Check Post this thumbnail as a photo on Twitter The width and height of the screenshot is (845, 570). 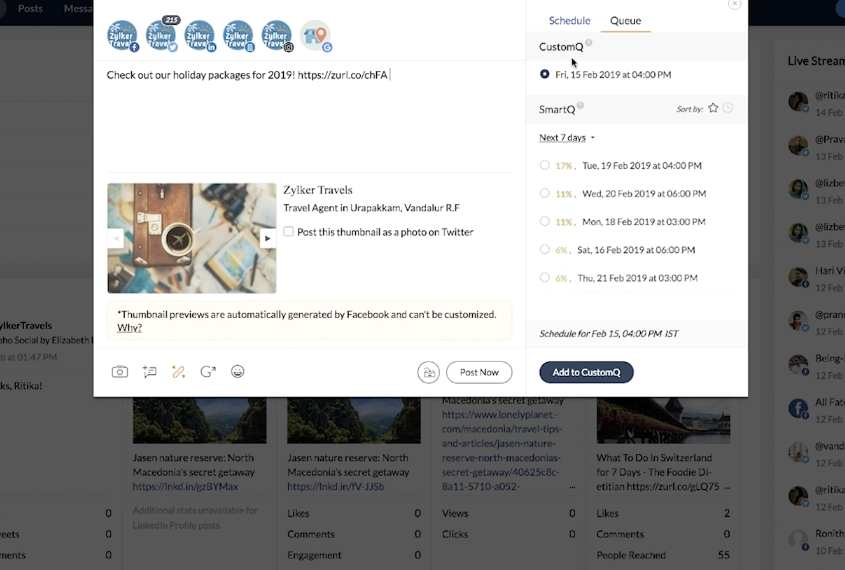point(289,231)
